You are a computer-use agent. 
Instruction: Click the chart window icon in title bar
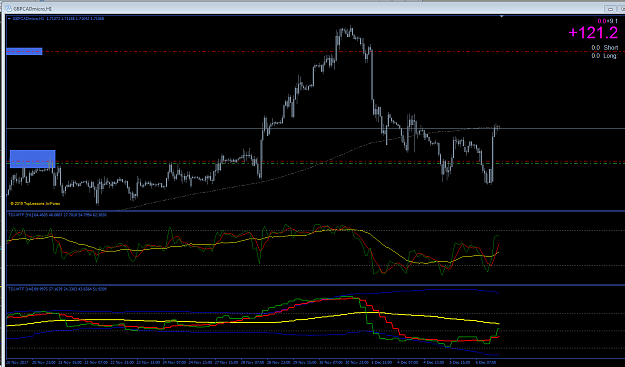tap(8, 8)
